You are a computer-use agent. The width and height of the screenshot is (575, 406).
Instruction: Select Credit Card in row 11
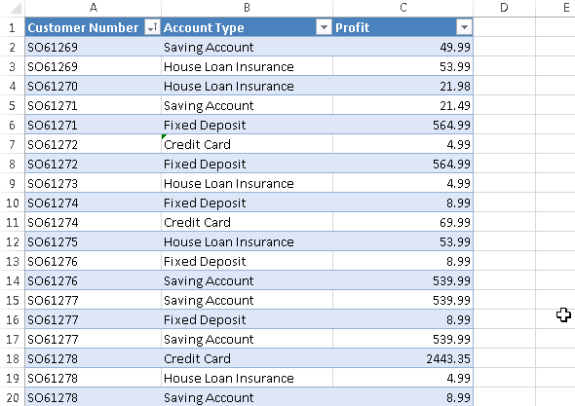[x=247, y=222]
